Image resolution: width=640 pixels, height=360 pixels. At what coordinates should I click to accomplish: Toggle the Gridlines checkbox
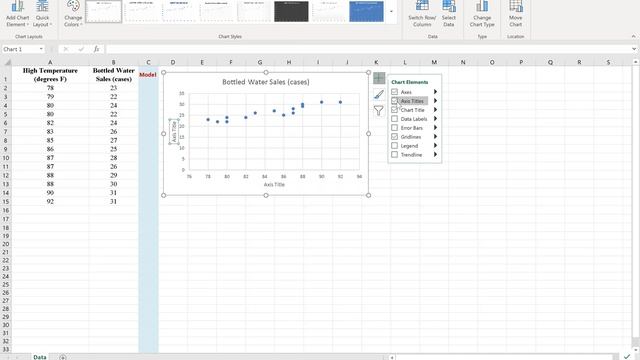pos(394,137)
